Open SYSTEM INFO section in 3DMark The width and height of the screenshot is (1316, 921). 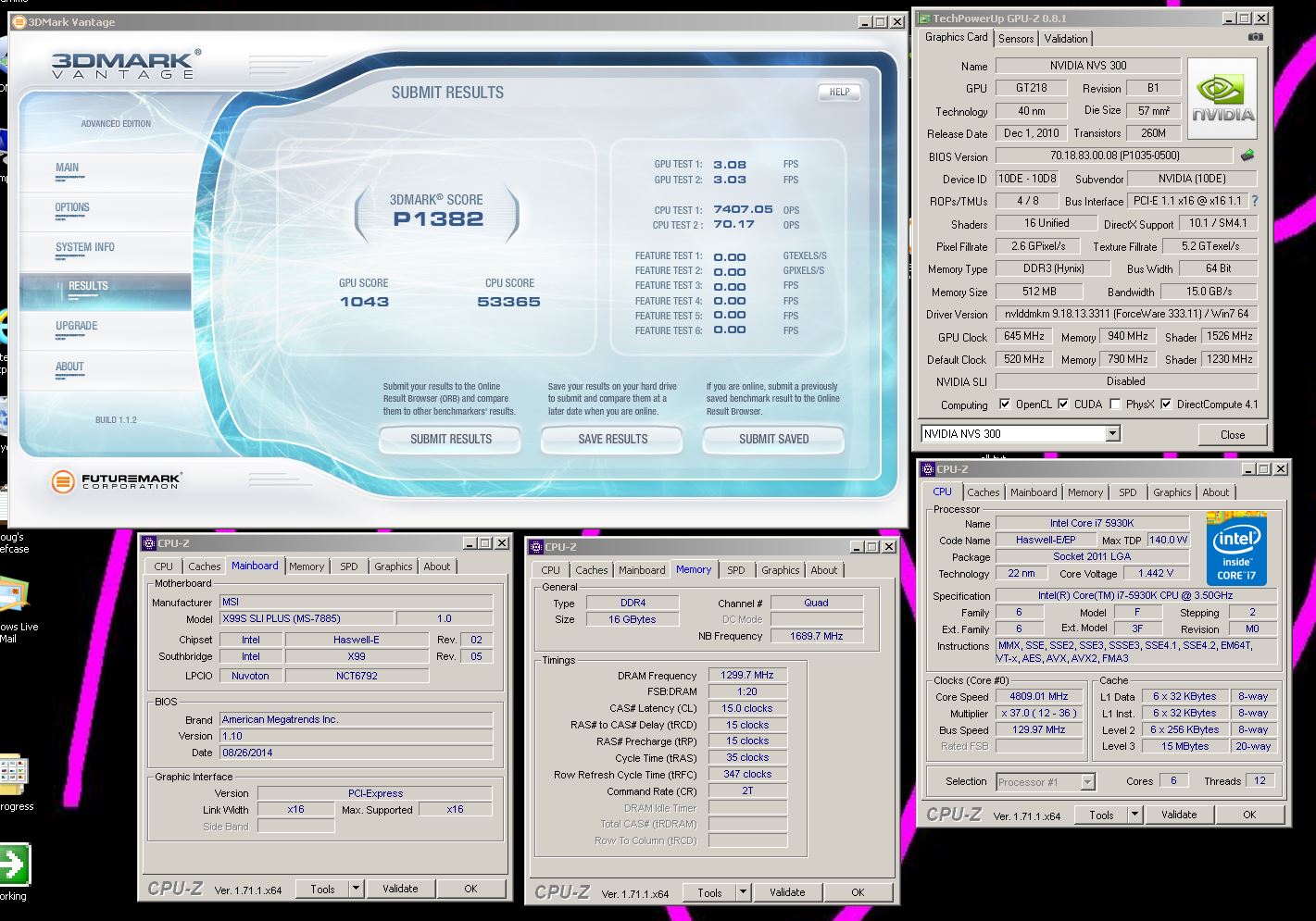pyautogui.click(x=85, y=247)
